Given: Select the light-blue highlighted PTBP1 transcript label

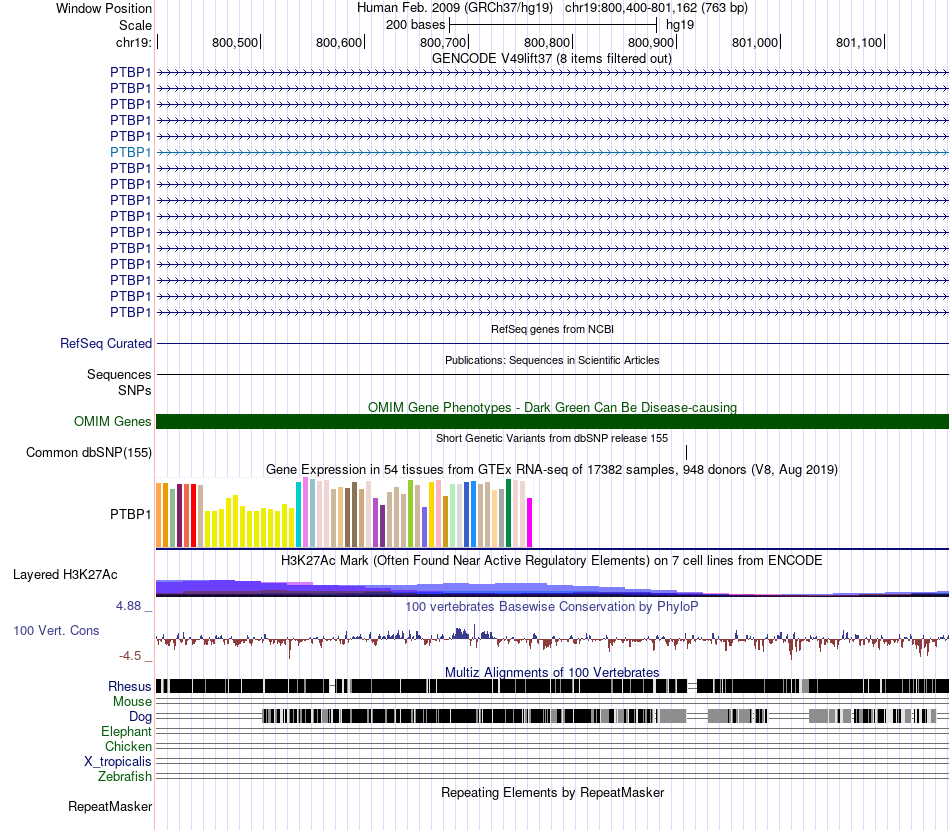Looking at the screenshot, I should (130, 152).
